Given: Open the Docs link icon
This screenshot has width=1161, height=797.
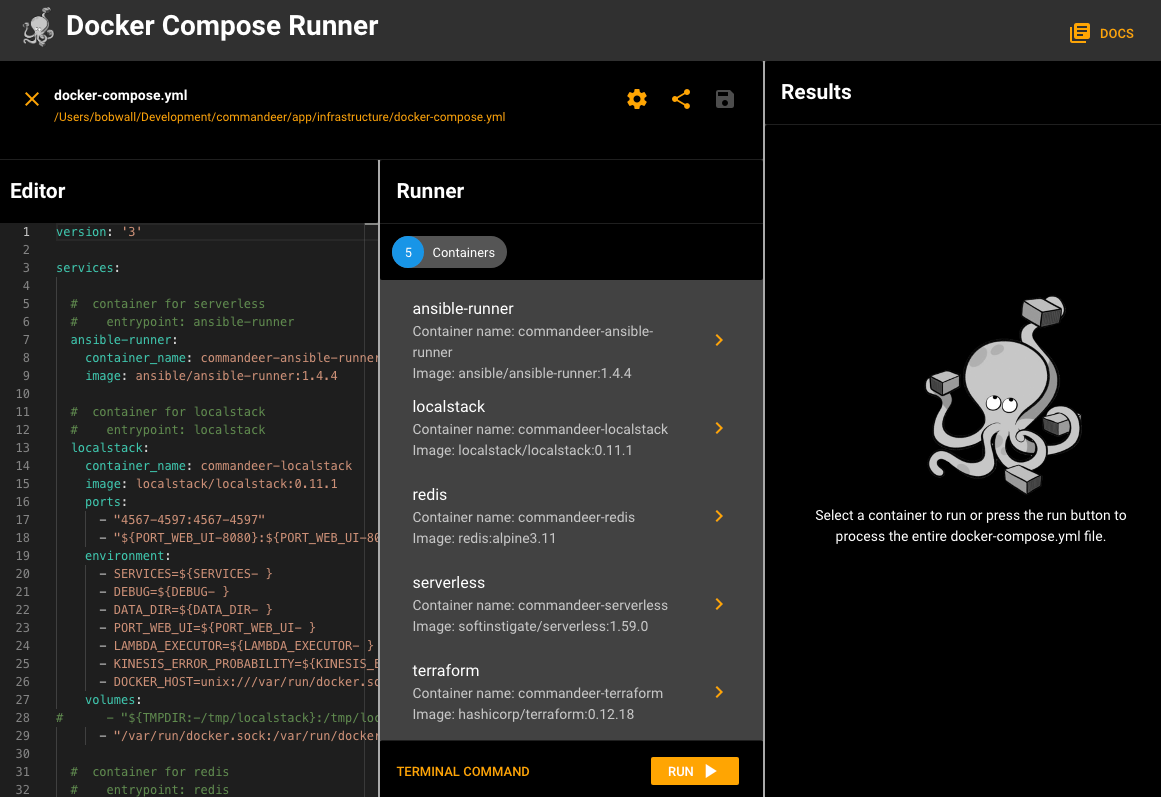Looking at the screenshot, I should click(1080, 33).
